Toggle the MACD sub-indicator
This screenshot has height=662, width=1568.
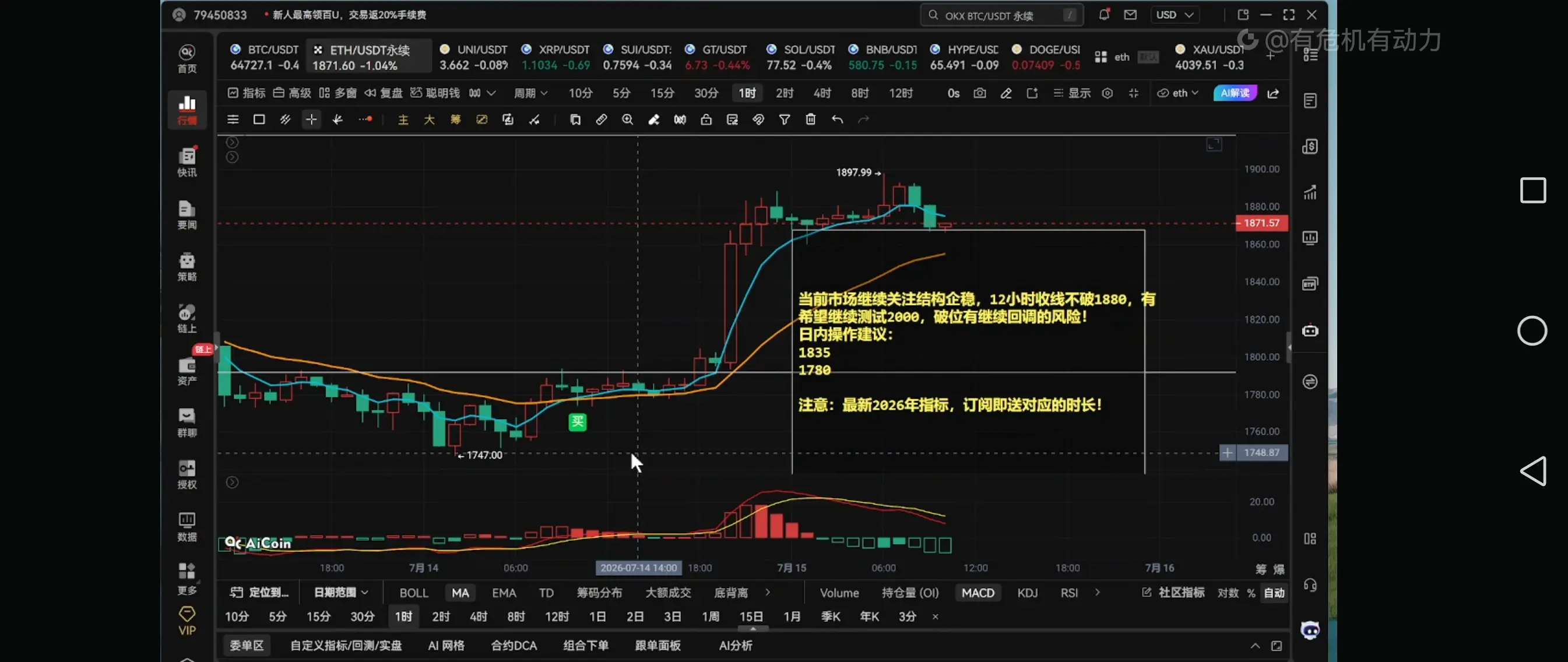pyautogui.click(x=978, y=593)
